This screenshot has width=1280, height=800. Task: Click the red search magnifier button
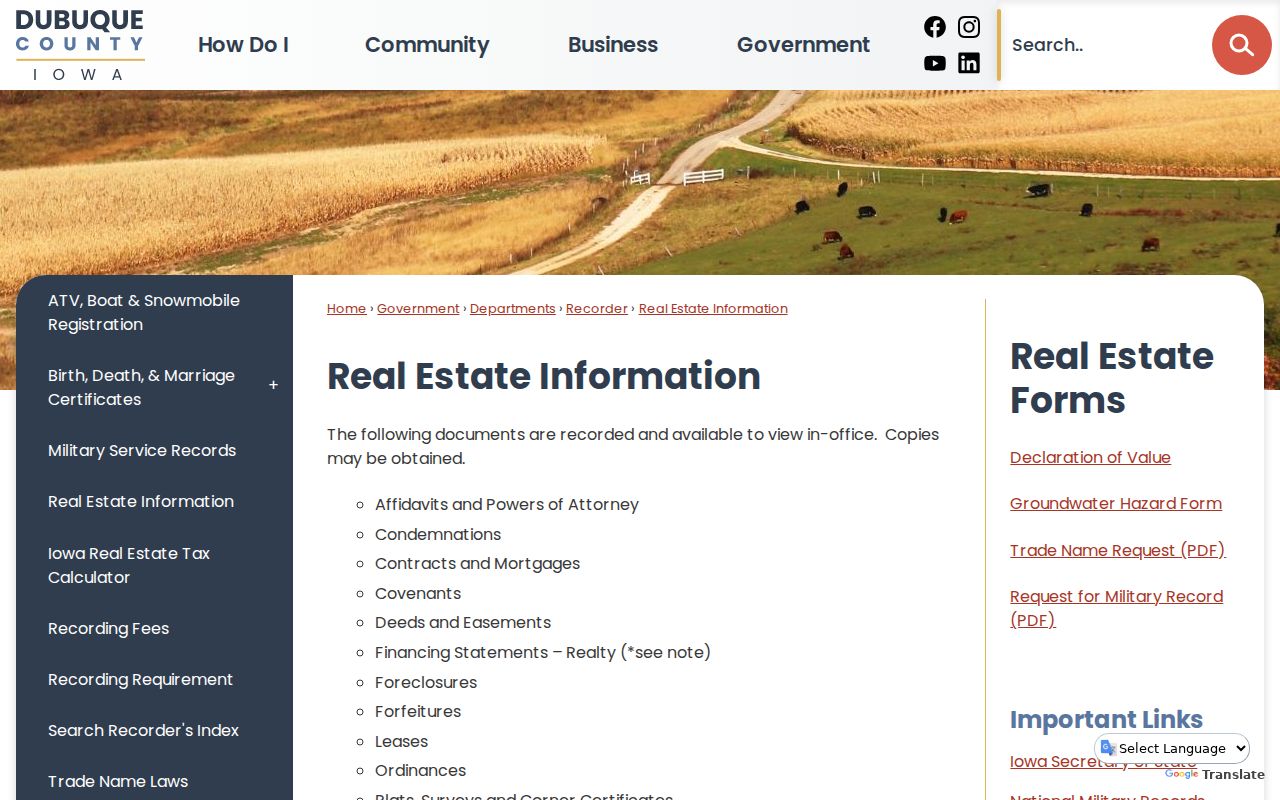[x=1242, y=45]
